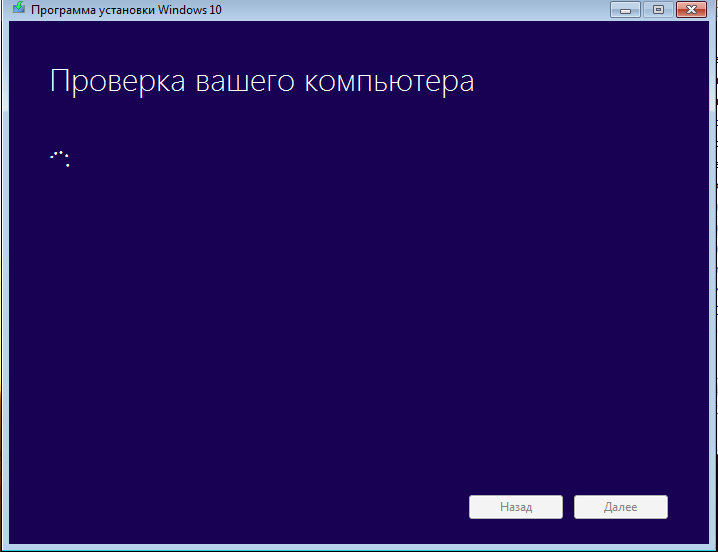Viewport: 718px width, 552px height.
Task: Click the Далее button
Action: click(x=620, y=507)
